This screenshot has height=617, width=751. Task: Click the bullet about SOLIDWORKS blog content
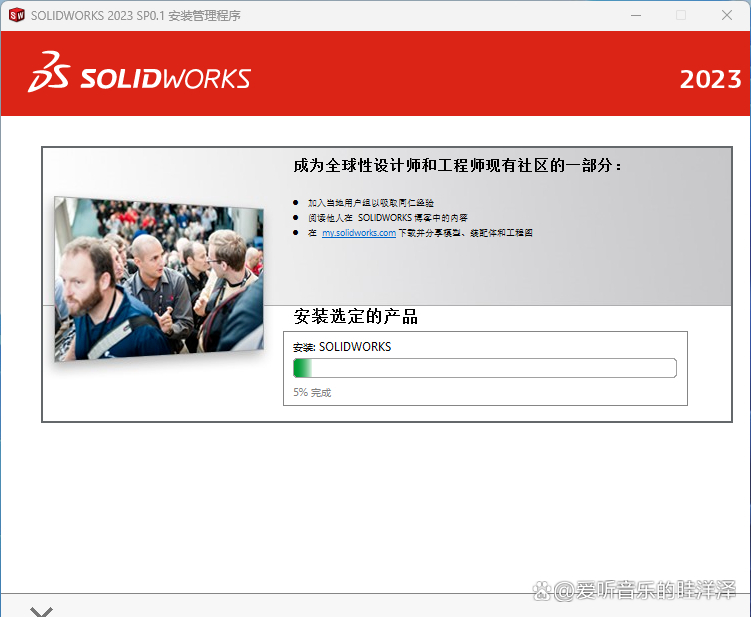pos(387,218)
